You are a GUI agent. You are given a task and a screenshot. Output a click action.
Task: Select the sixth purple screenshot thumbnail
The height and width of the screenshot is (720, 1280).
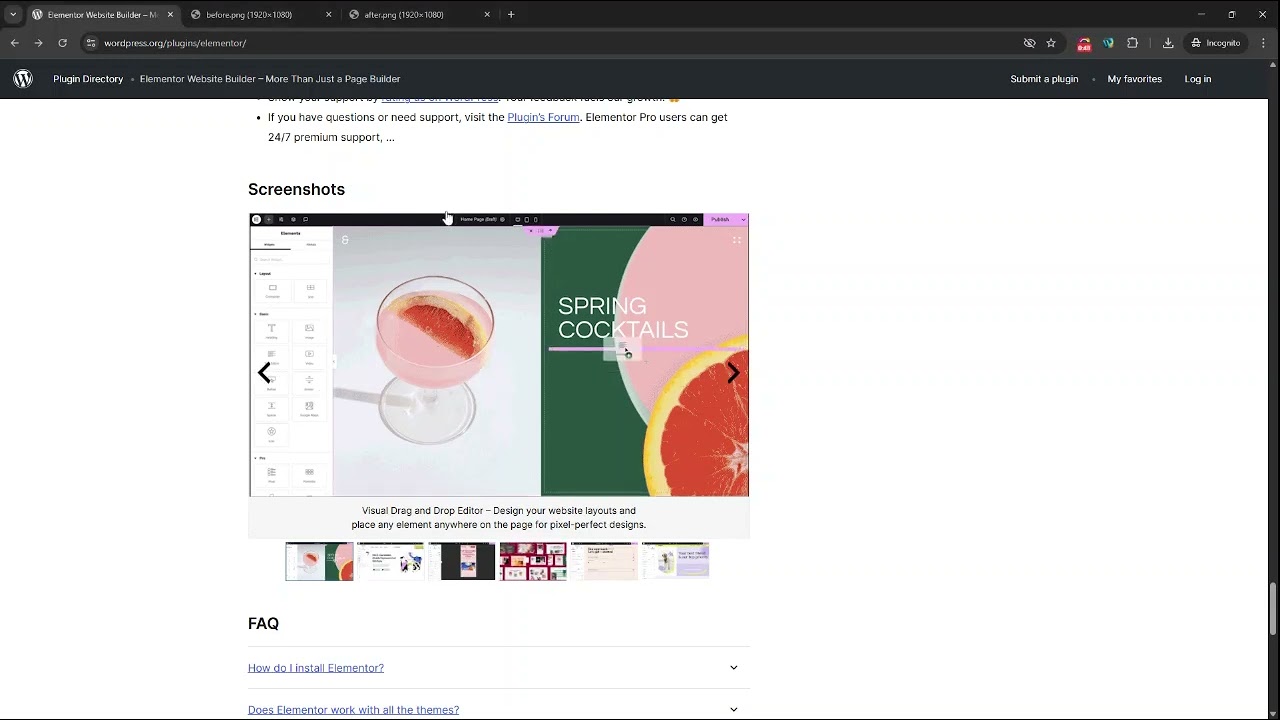pyautogui.click(x=676, y=561)
